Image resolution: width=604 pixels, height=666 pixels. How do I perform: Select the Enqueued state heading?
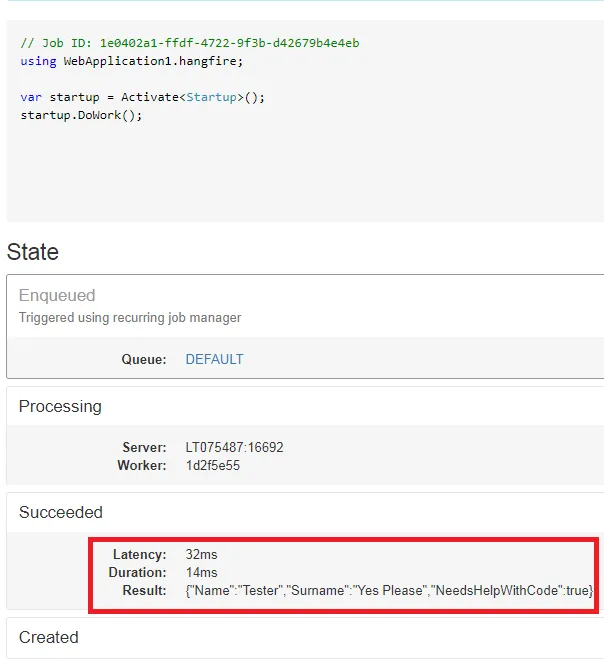(57, 296)
